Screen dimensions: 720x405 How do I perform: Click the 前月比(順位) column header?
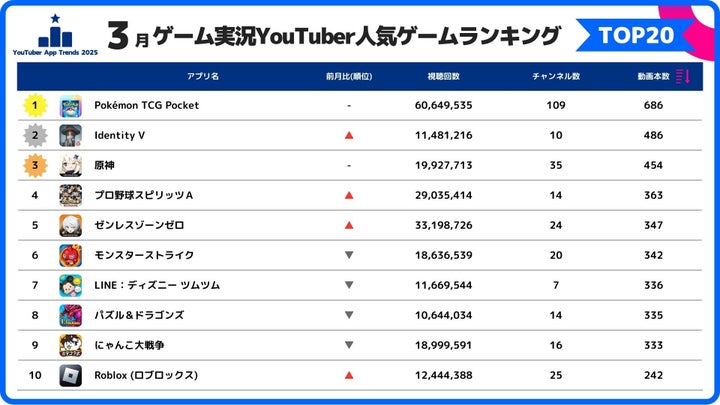(347, 76)
